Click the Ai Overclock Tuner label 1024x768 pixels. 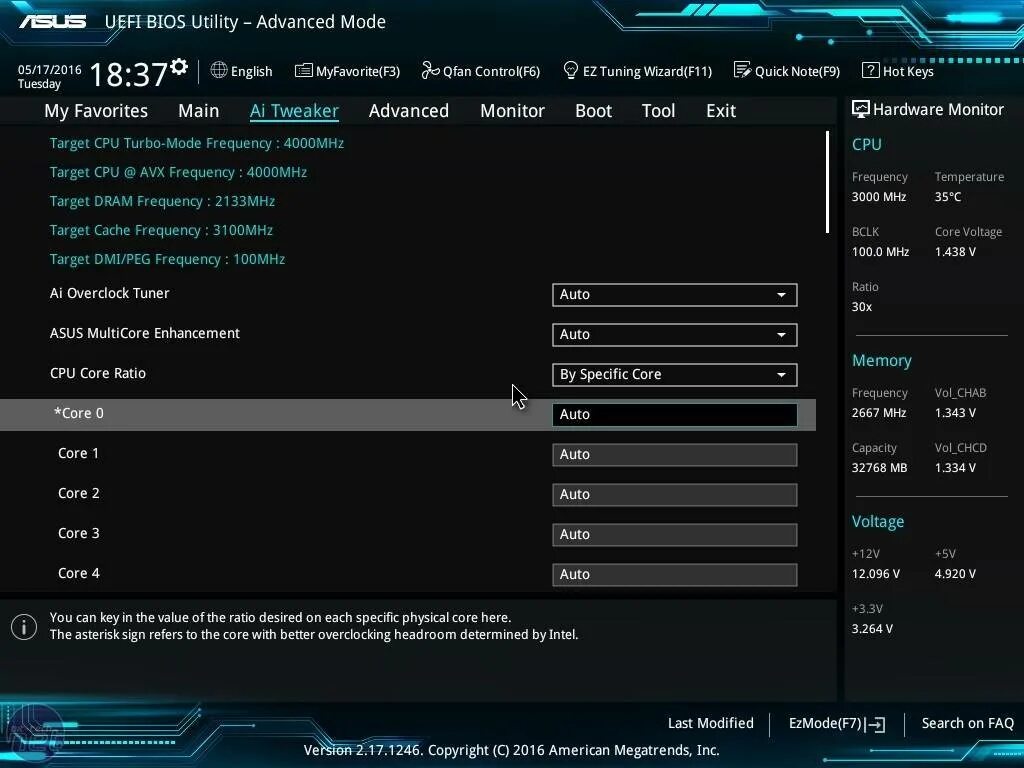click(x=110, y=293)
